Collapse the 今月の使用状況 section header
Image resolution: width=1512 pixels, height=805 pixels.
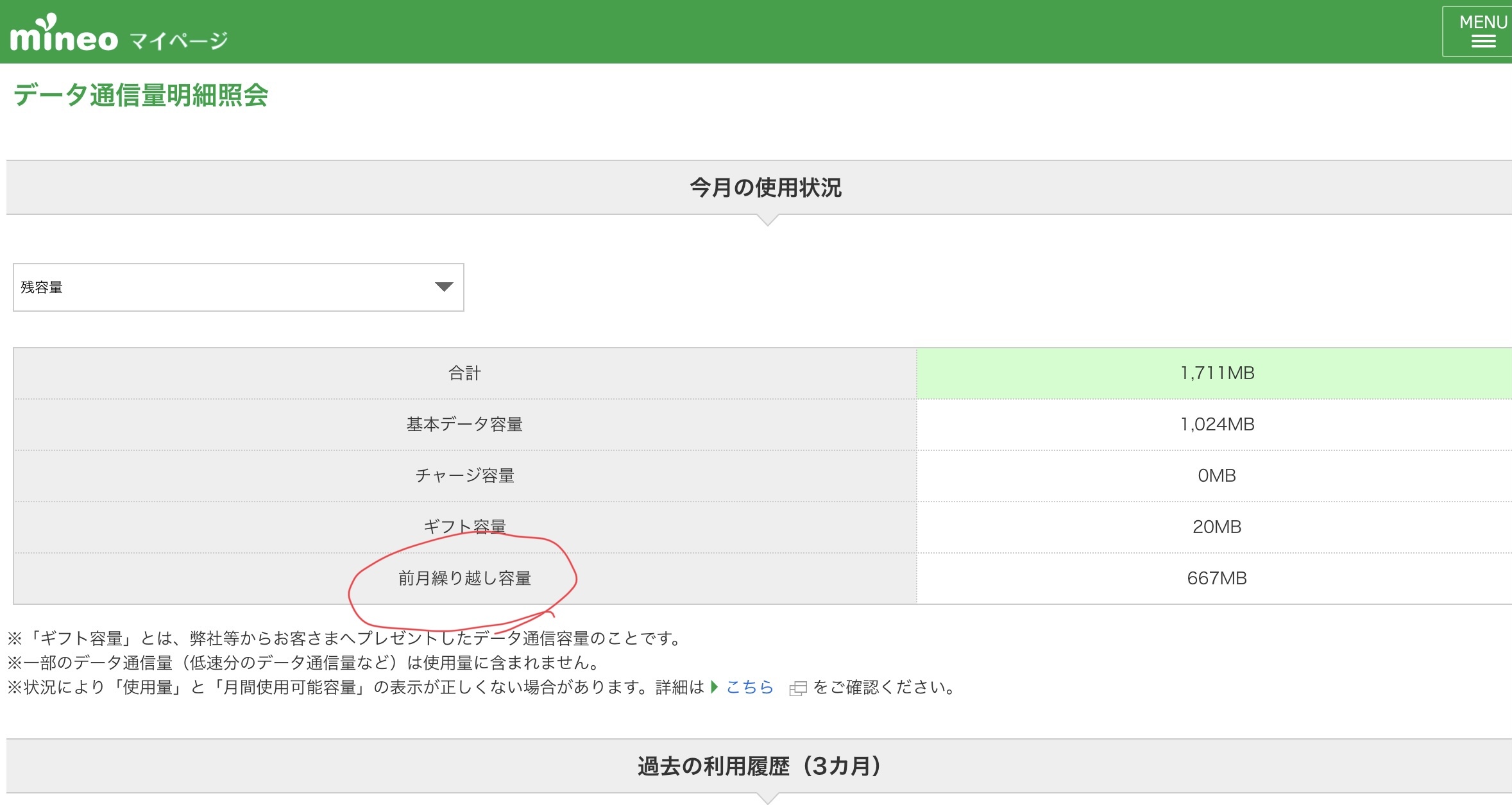(765, 187)
